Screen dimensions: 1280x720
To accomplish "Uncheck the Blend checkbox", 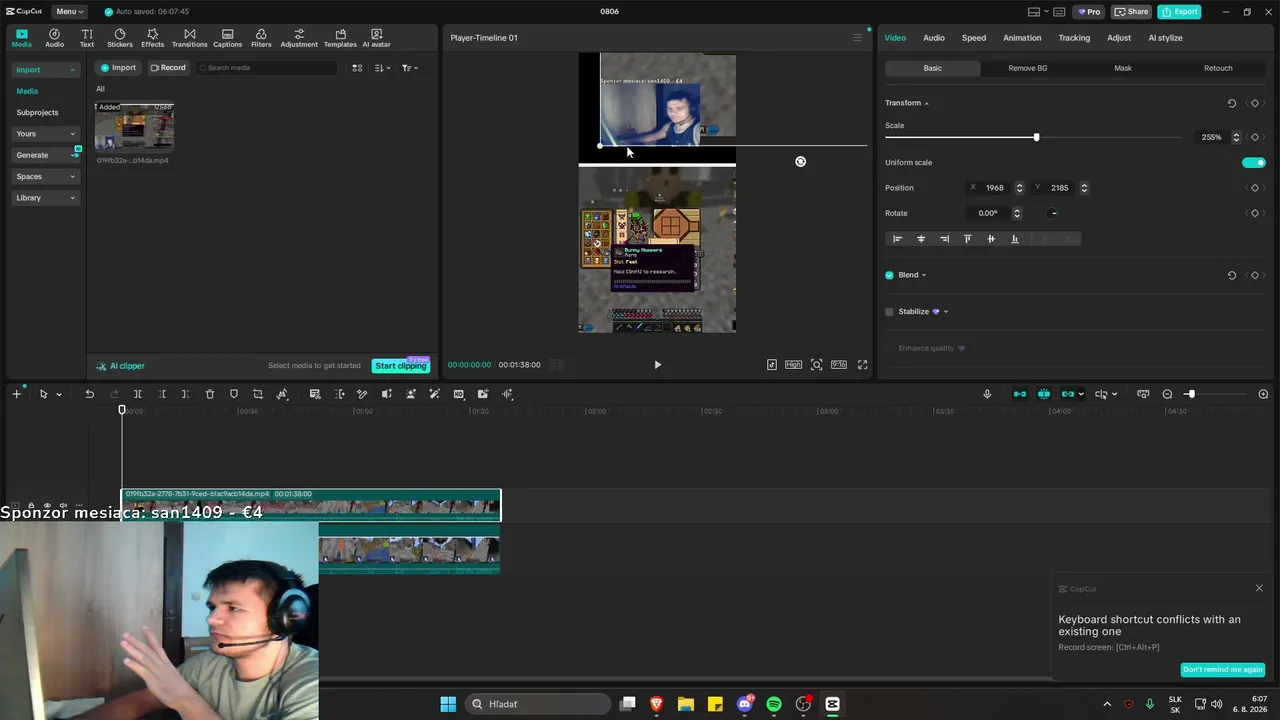I will [889, 275].
